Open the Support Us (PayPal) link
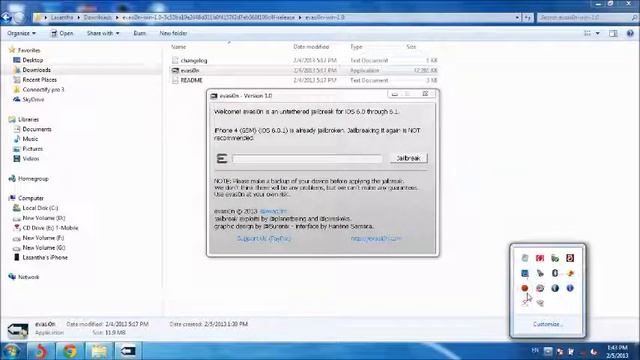Image resolution: width=640 pixels, height=360 pixels. coord(264,238)
